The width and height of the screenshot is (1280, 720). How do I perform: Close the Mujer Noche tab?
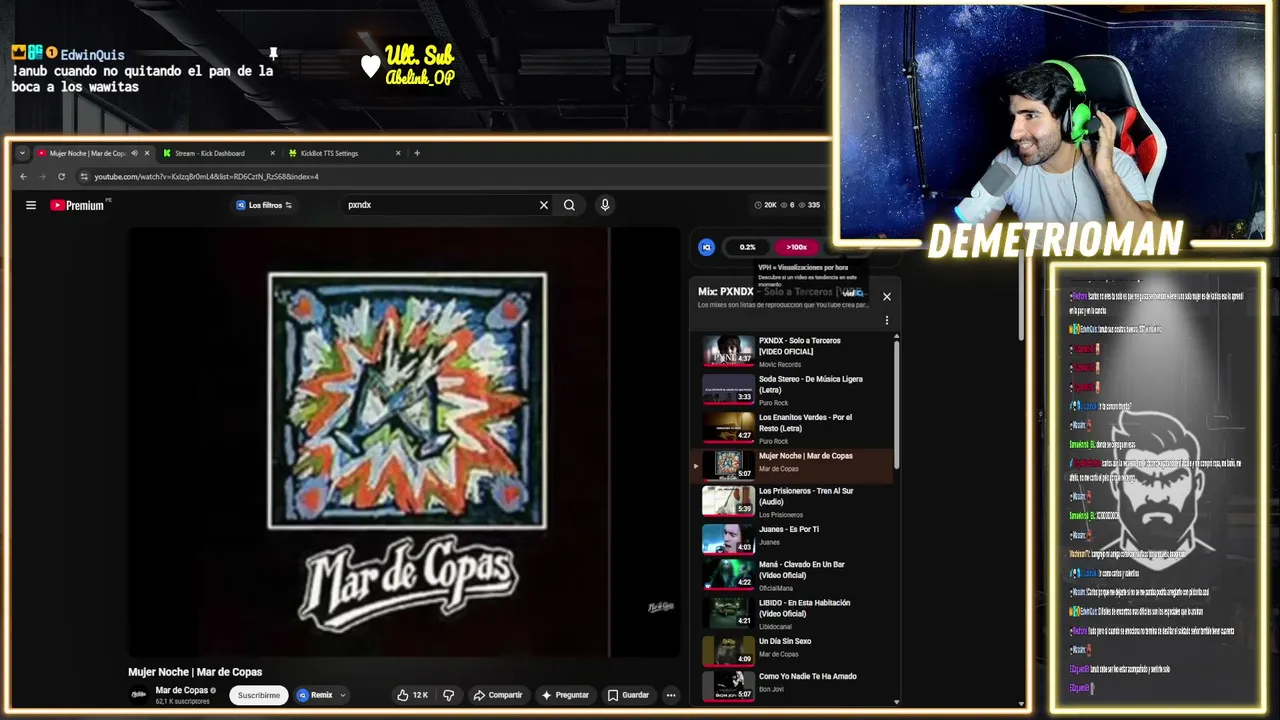pyautogui.click(x=147, y=153)
